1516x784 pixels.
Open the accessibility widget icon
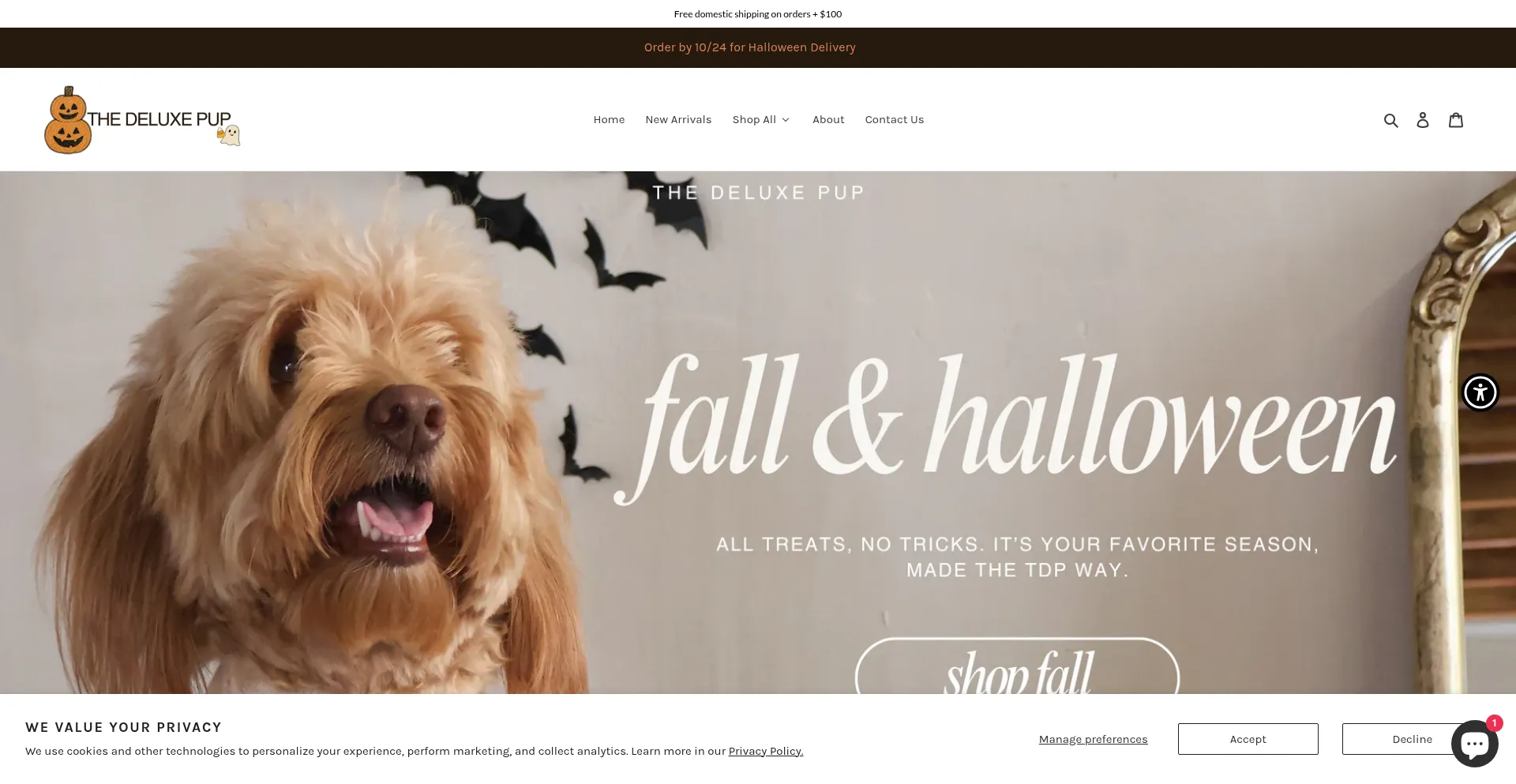pos(1480,392)
